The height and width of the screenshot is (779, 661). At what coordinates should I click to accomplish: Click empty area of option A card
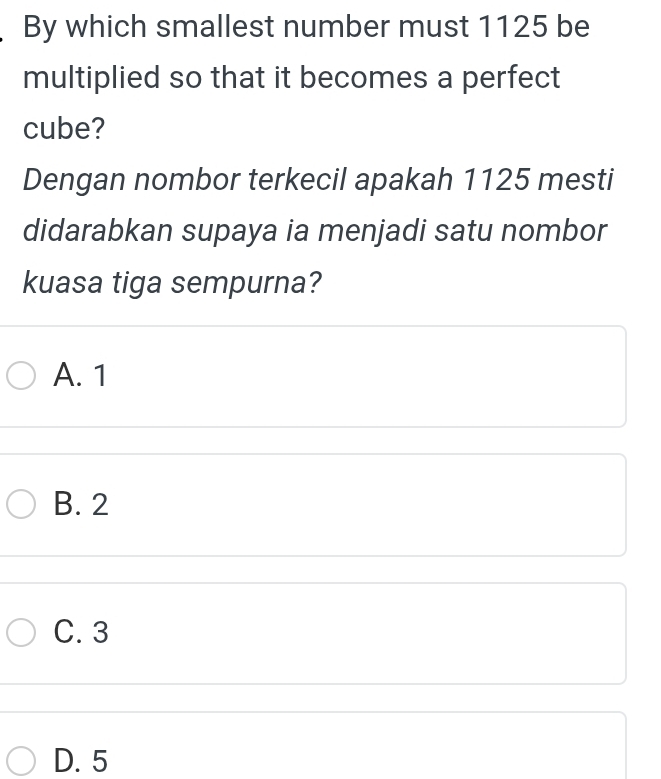(380, 377)
